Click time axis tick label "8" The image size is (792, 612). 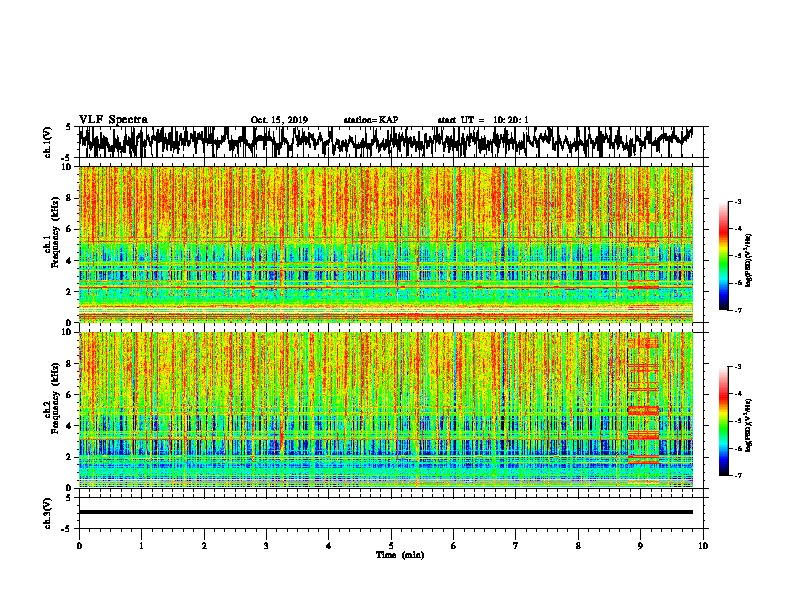pos(578,546)
